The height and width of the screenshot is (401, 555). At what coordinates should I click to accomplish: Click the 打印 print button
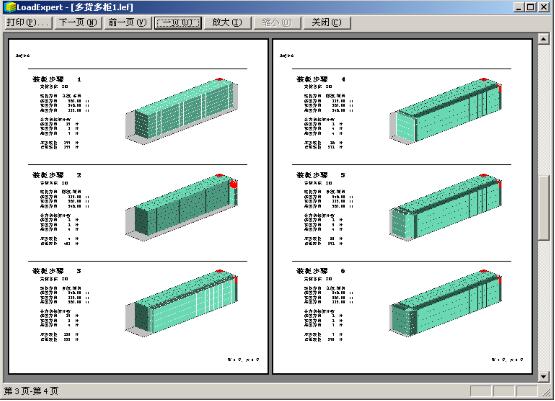[x=28, y=23]
